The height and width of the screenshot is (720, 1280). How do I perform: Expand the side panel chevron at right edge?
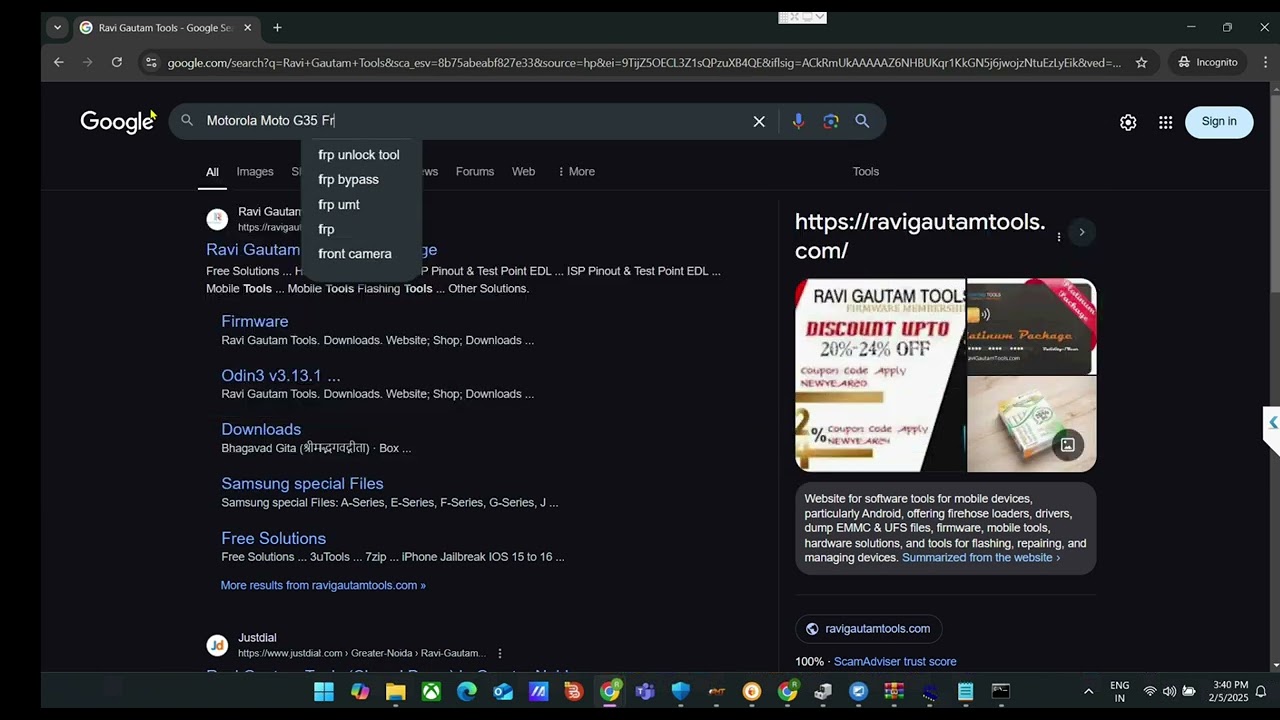(x=1272, y=423)
